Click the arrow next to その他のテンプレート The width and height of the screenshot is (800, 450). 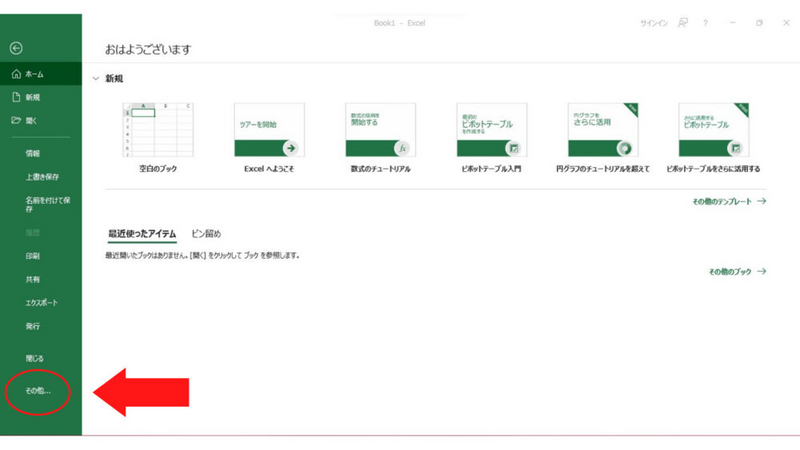tap(762, 201)
